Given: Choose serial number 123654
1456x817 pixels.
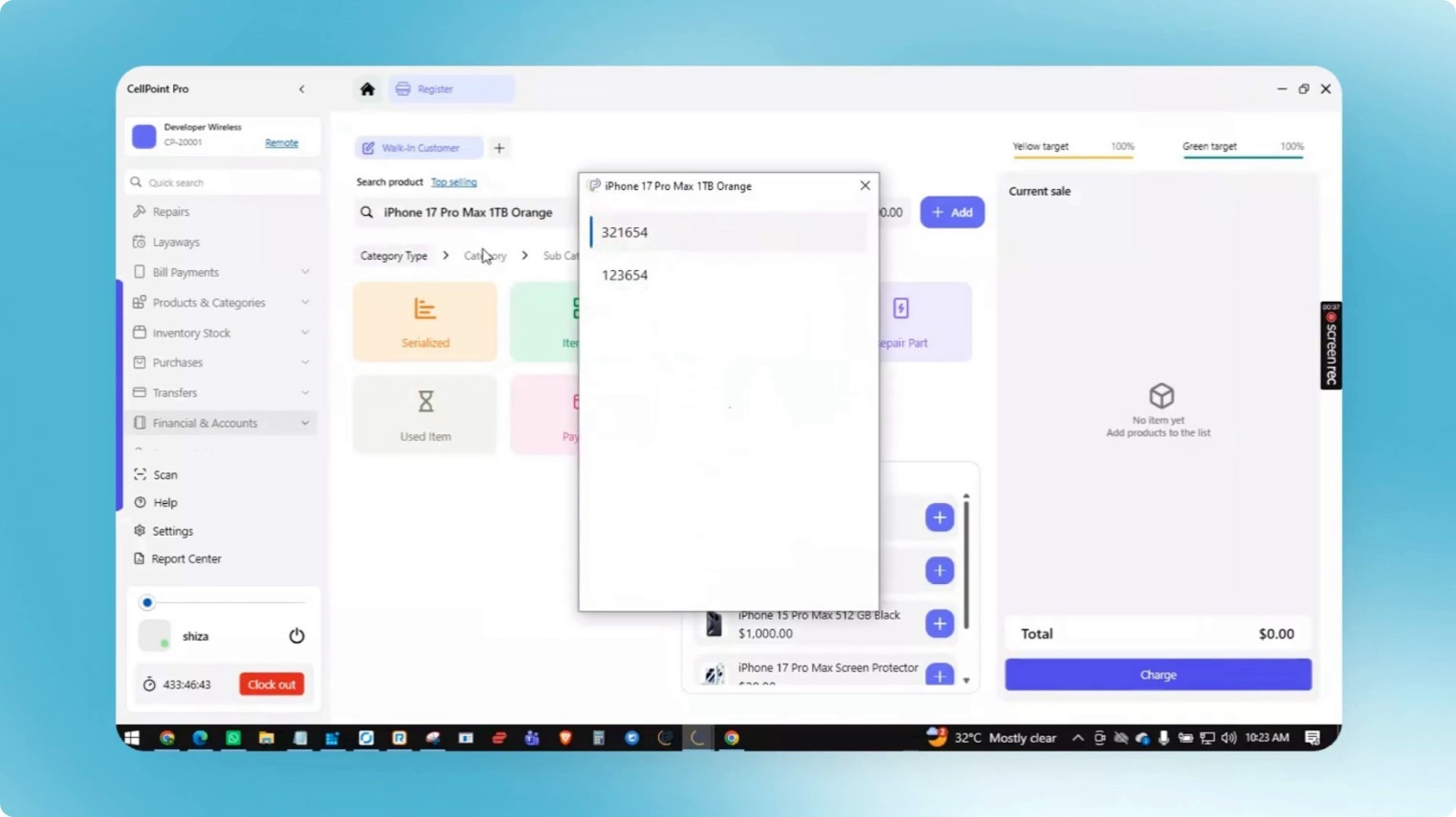Looking at the screenshot, I should point(728,275).
